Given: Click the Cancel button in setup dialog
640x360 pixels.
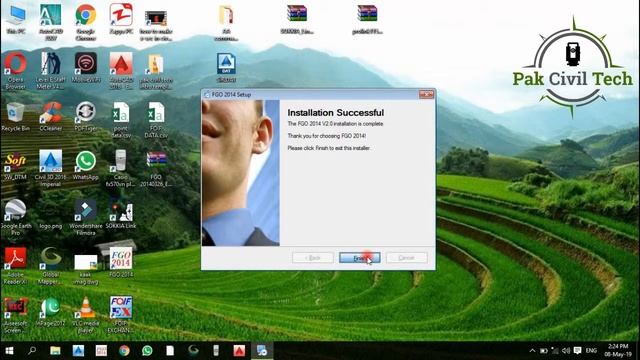Looking at the screenshot, I should (407, 258).
